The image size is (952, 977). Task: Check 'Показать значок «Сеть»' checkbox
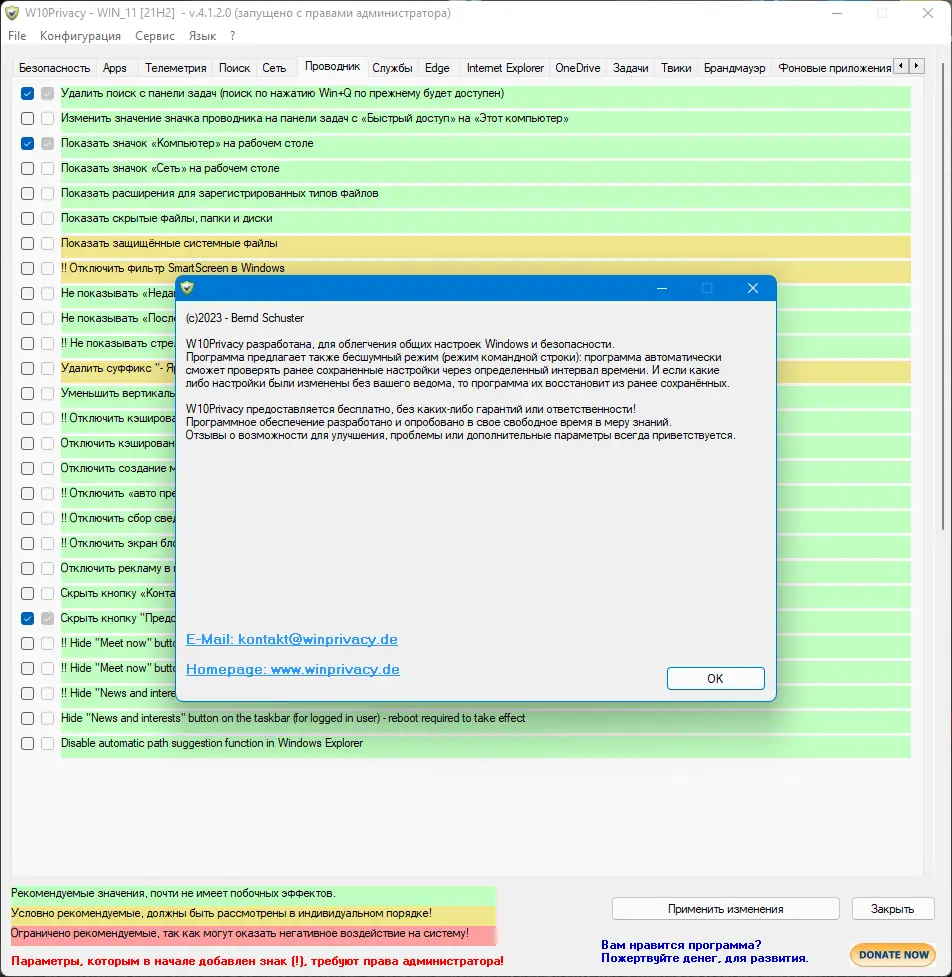[27, 168]
